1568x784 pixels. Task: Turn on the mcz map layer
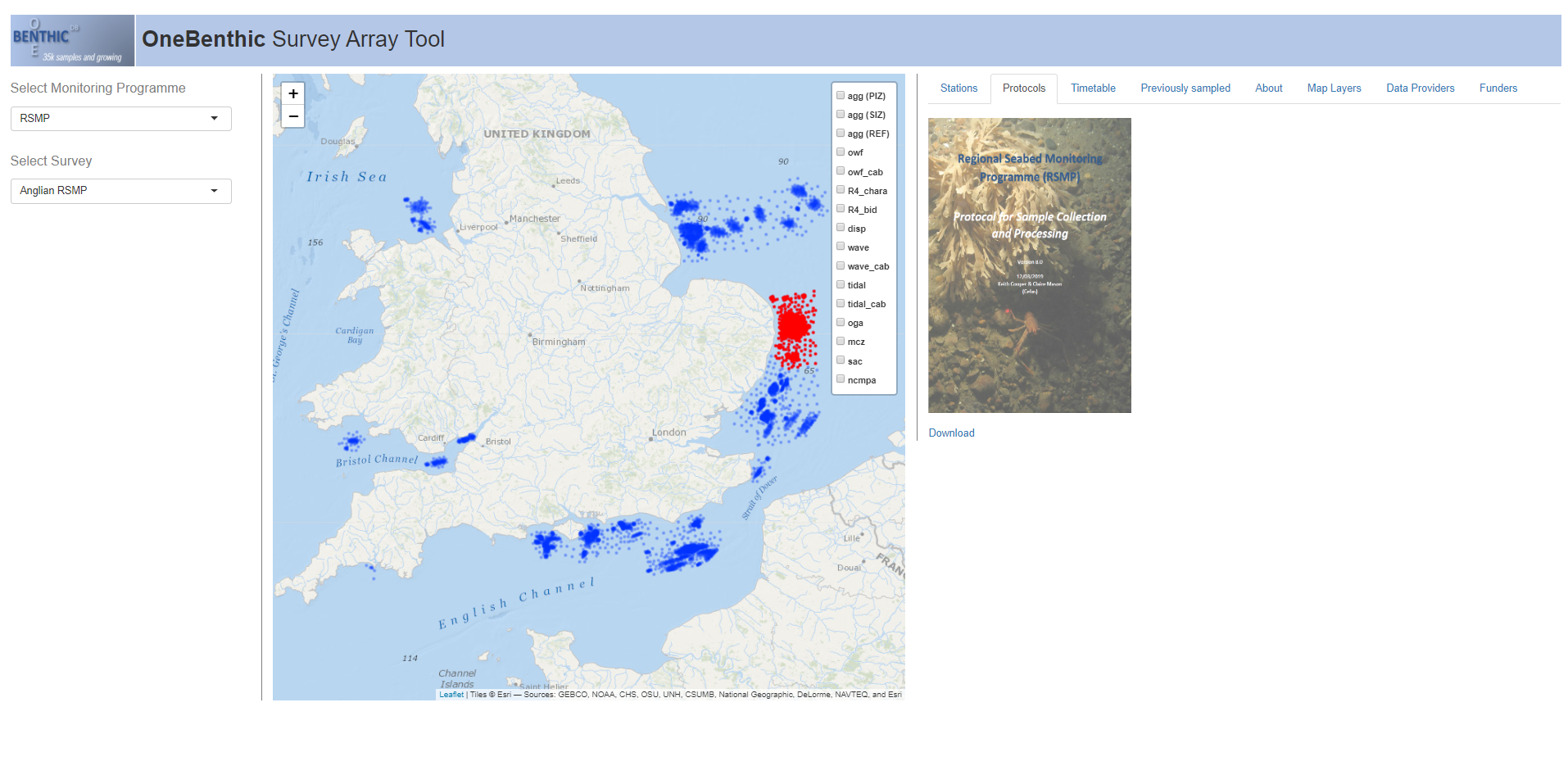pyautogui.click(x=841, y=342)
